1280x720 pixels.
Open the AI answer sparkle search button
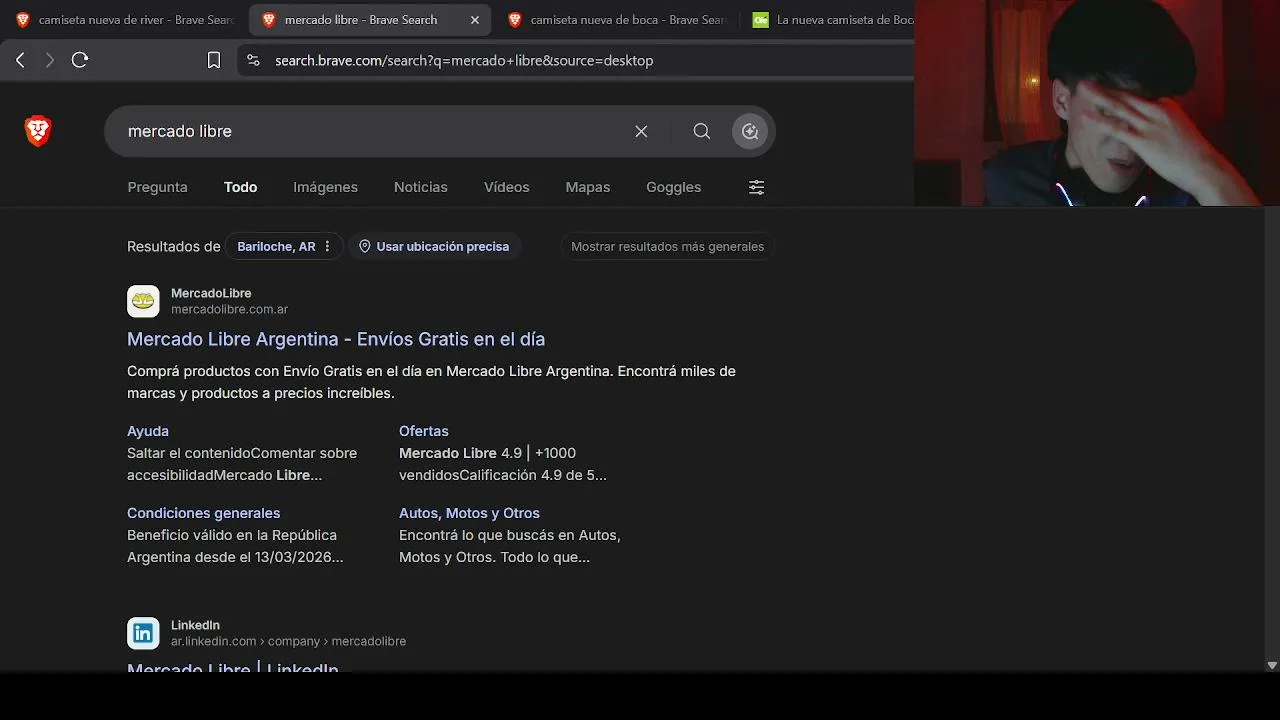[750, 131]
